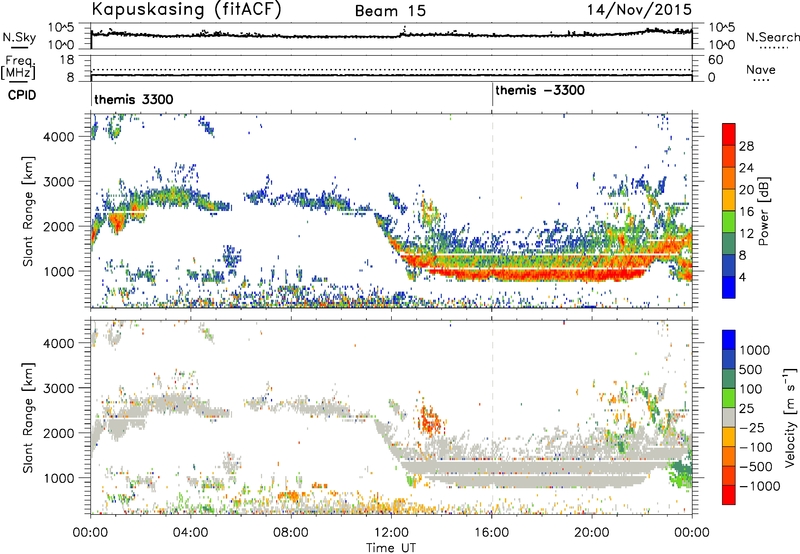Select the Power colorbar tick label '20'
800x554 pixels.
click(x=746, y=190)
